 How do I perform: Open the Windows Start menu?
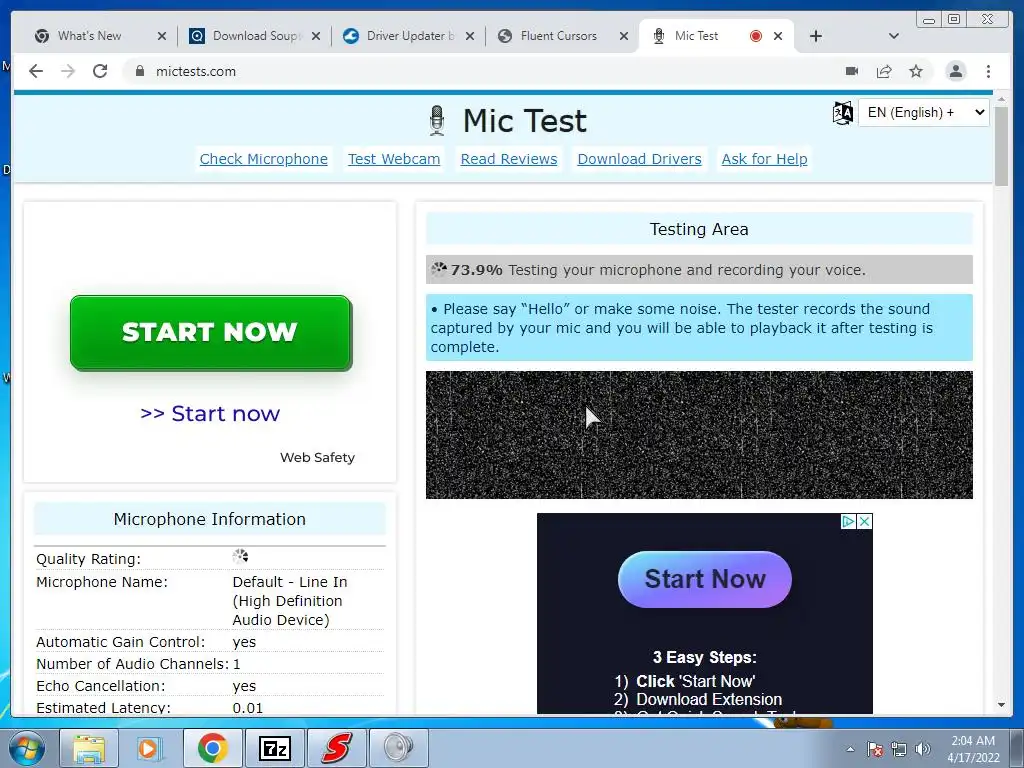click(x=27, y=748)
